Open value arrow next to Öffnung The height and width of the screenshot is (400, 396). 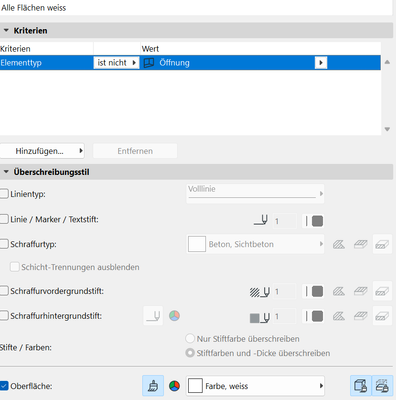coord(321,63)
